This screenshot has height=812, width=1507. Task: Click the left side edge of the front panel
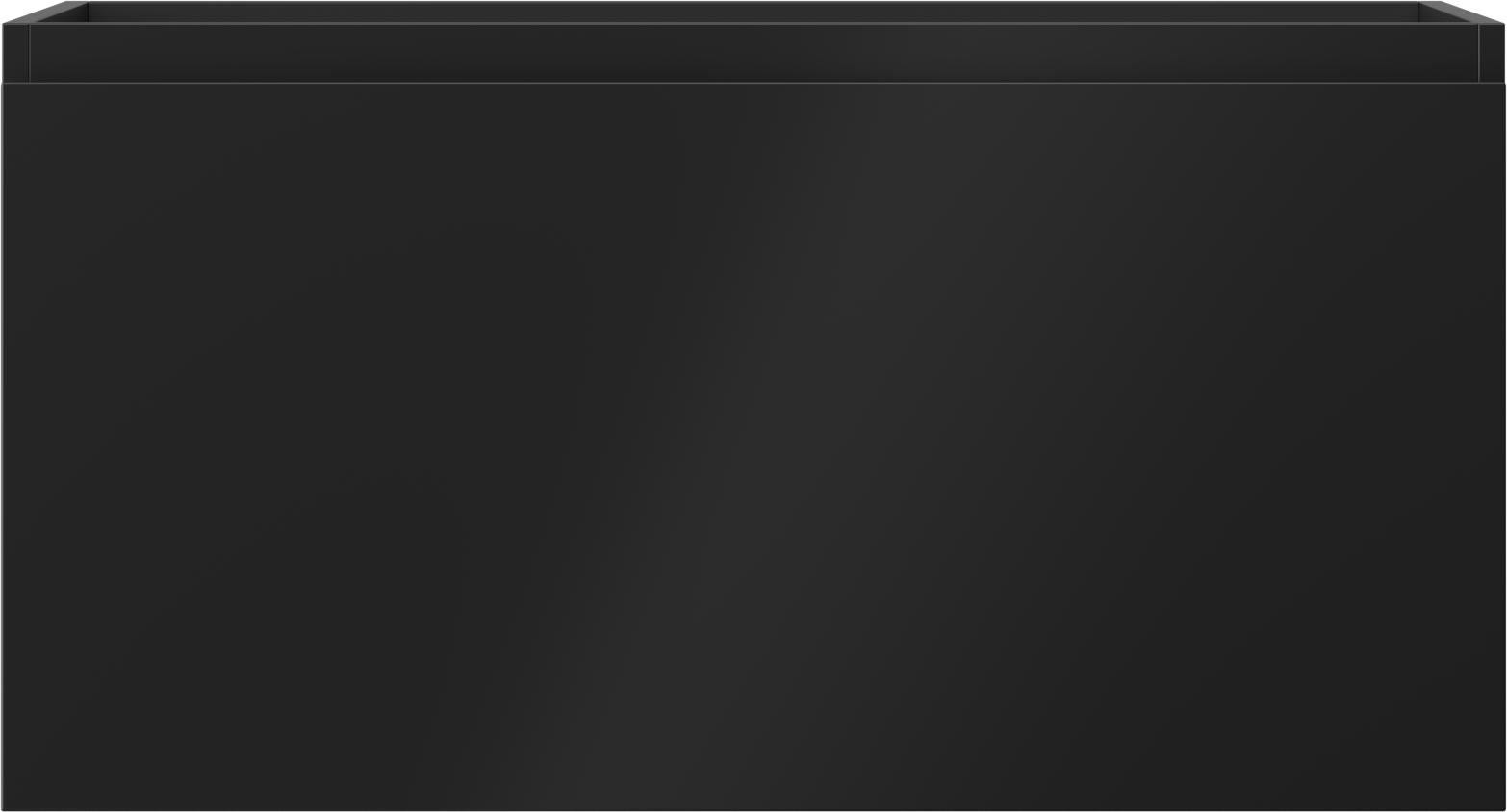(3, 447)
